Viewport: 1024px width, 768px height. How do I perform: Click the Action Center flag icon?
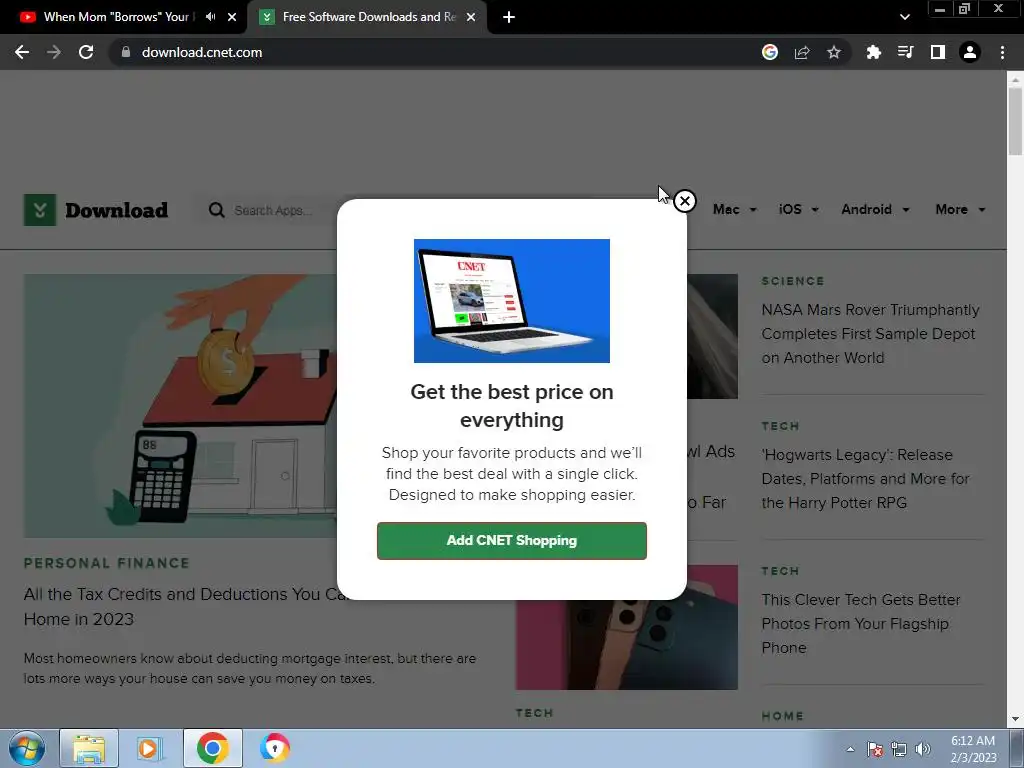tap(874, 749)
